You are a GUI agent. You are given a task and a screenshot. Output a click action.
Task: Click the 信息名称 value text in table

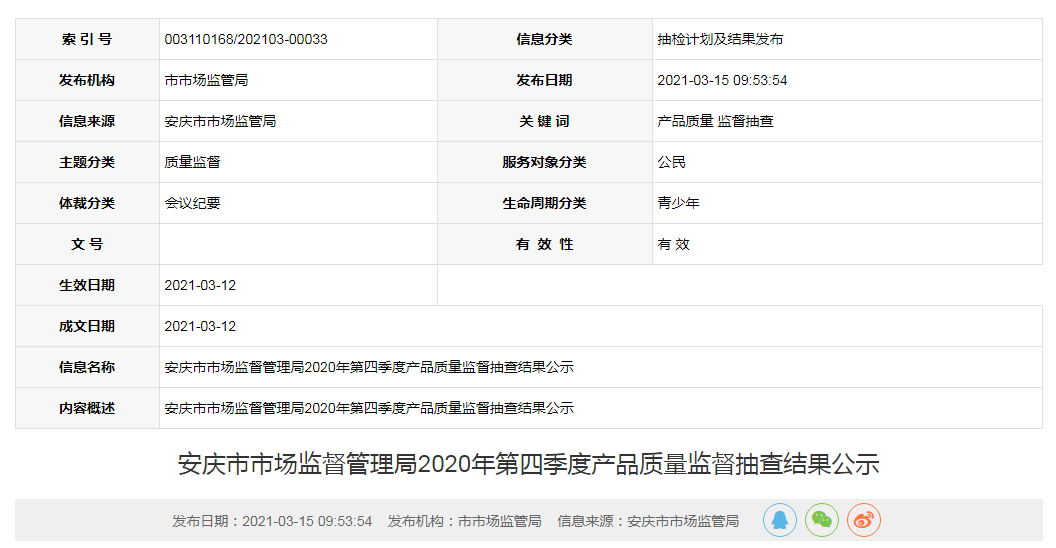click(369, 367)
